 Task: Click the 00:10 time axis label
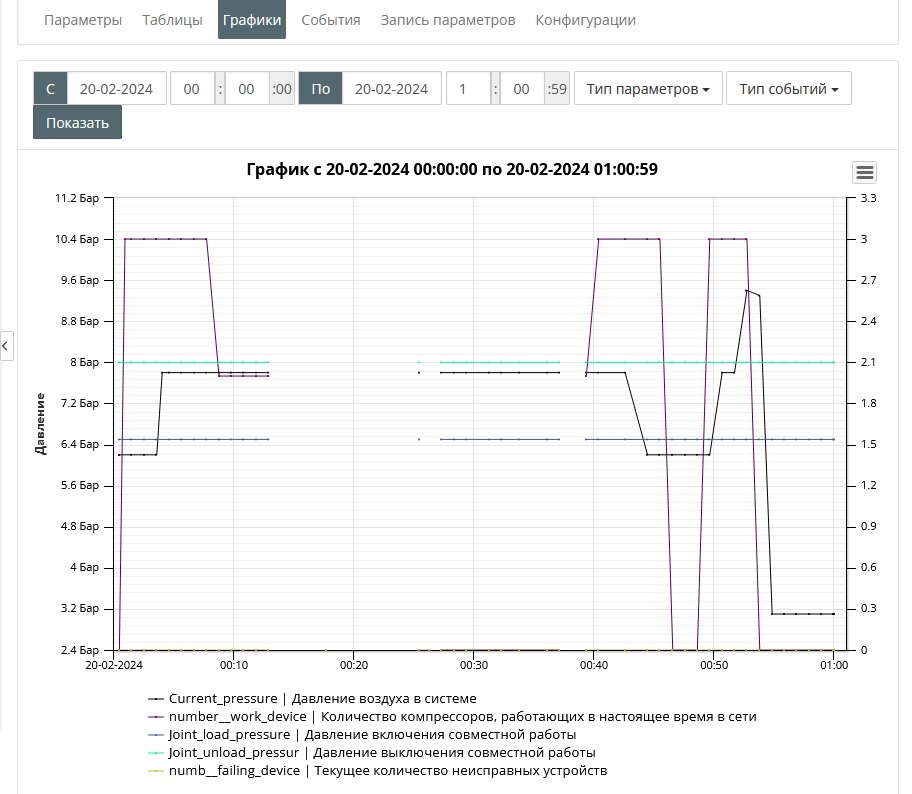(234, 665)
